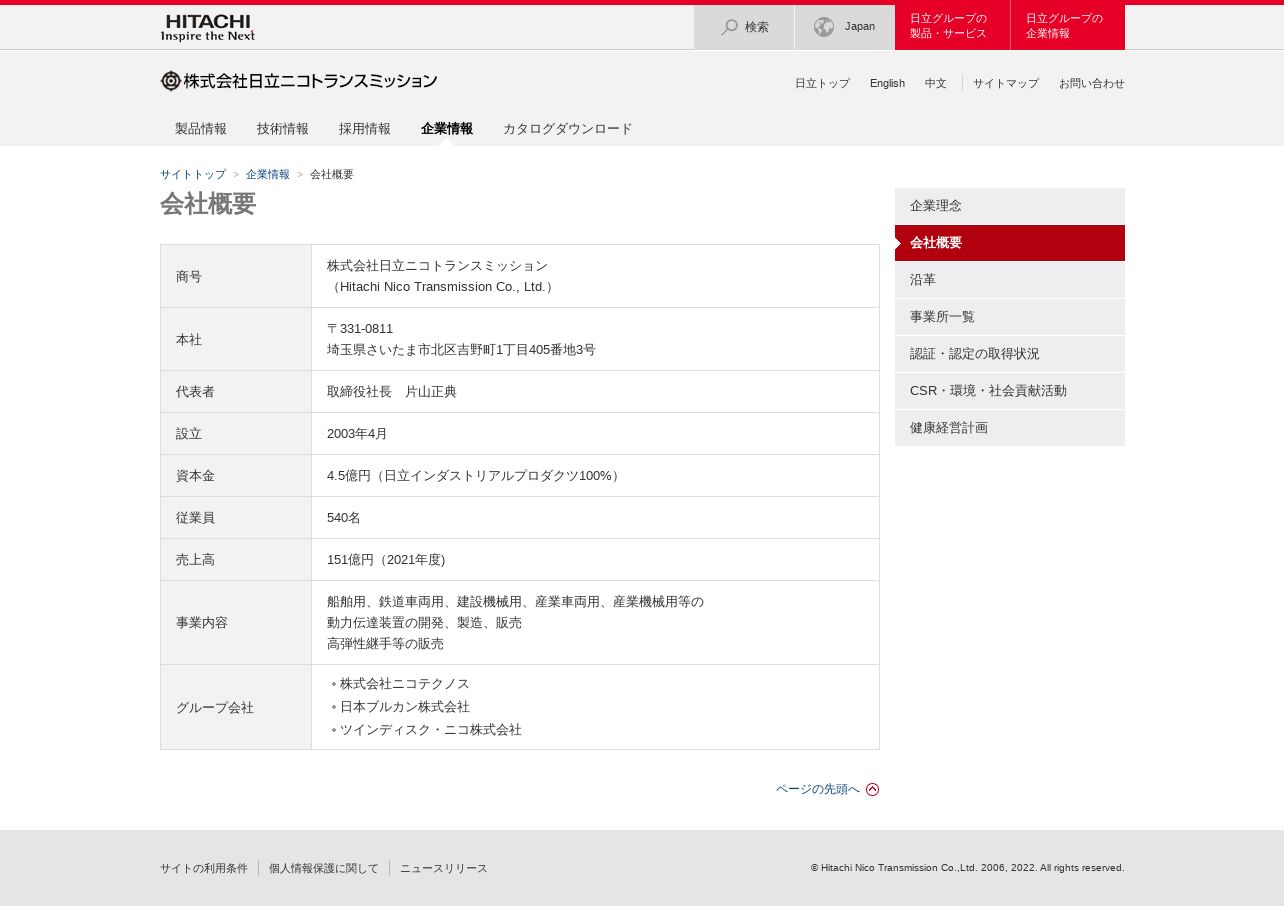Click the founding date 2003年4月
Image resolution: width=1284 pixels, height=906 pixels.
coord(357,434)
